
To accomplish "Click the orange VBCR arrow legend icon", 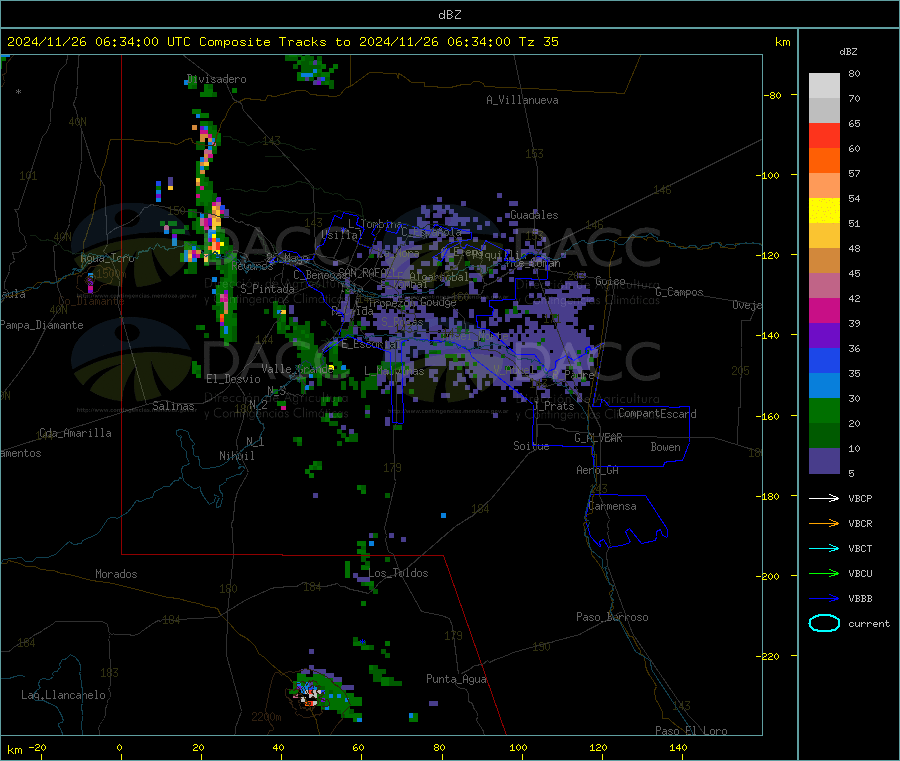I will click(824, 523).
